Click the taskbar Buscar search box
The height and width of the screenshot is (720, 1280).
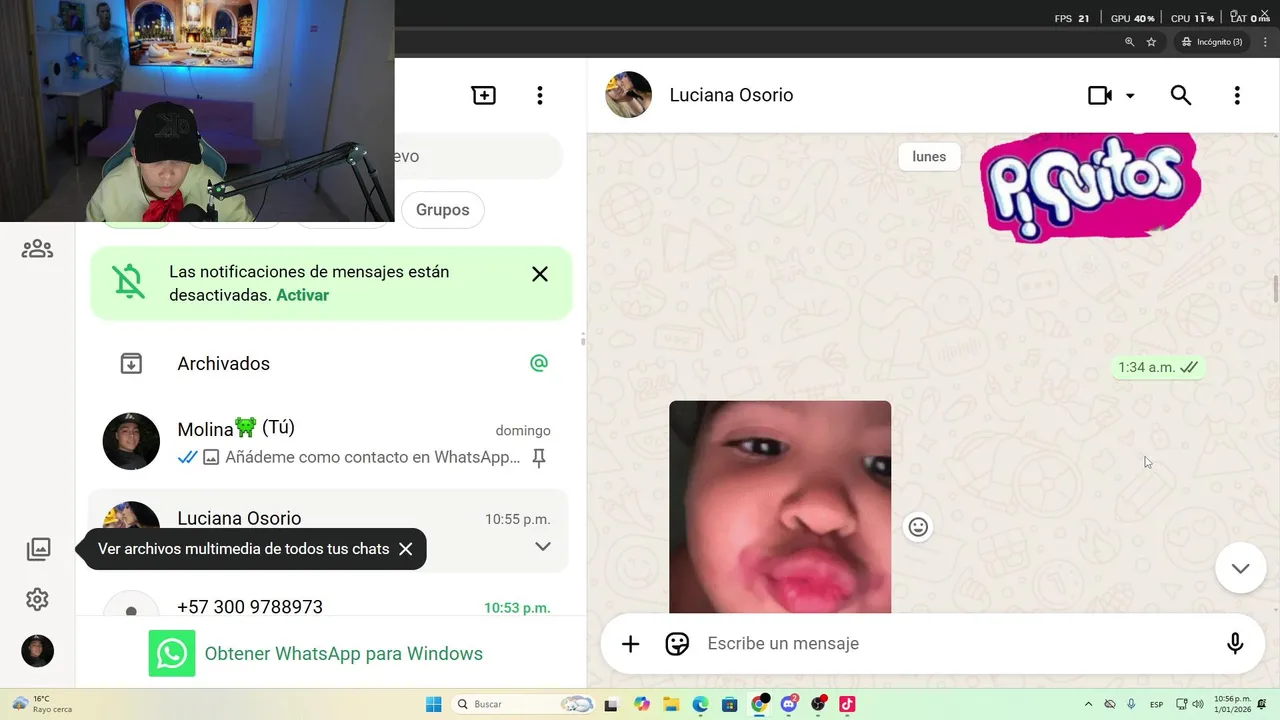pos(523,704)
